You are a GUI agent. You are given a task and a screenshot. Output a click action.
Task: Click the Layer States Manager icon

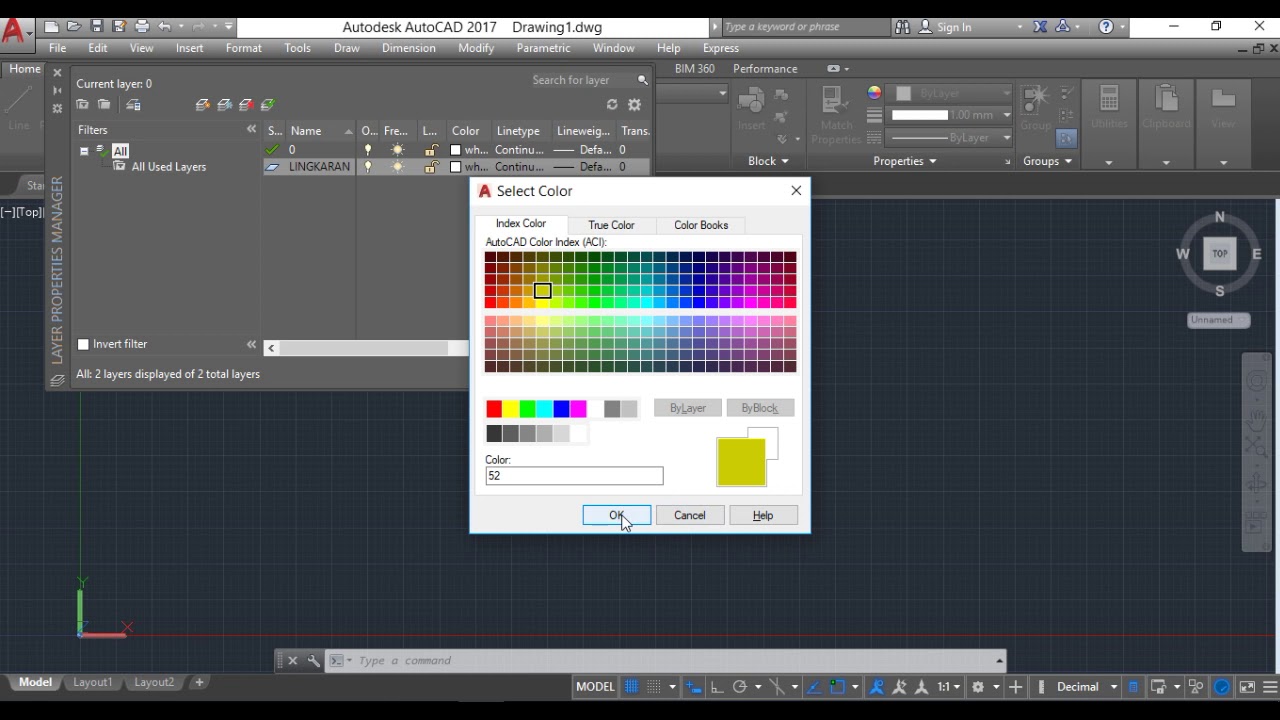[133, 105]
